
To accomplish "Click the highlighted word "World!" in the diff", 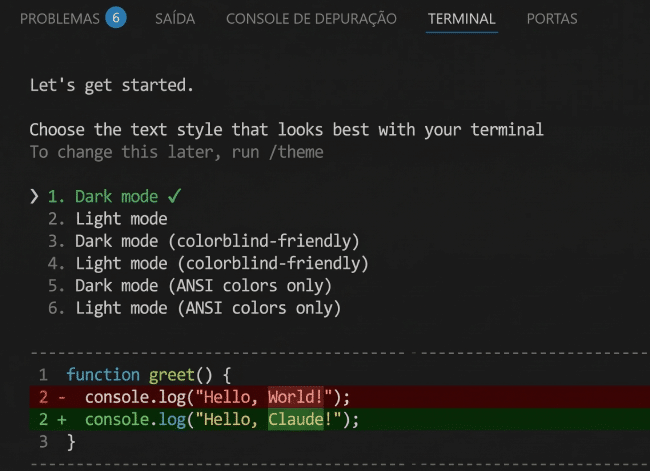I will tap(296, 397).
